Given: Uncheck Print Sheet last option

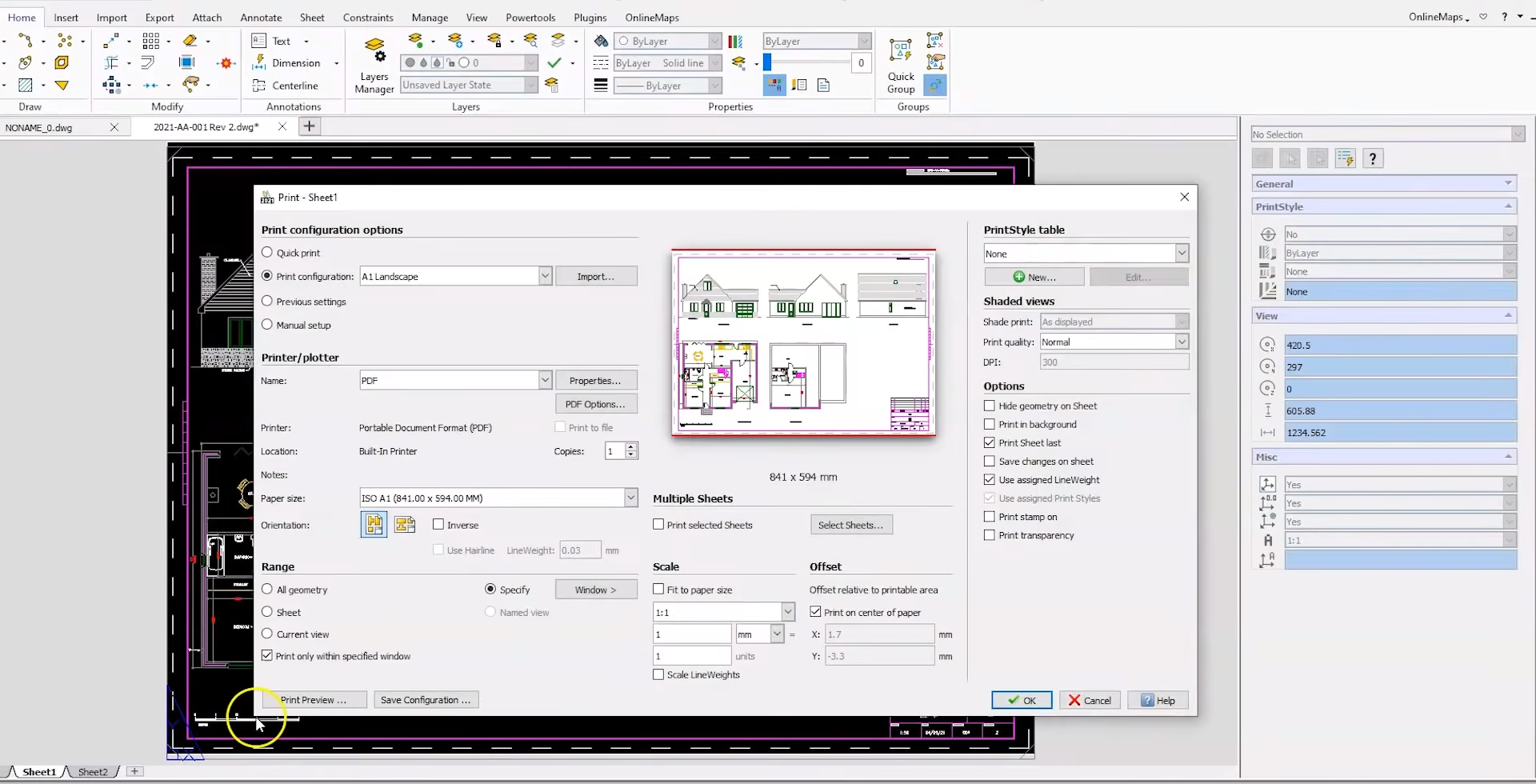Looking at the screenshot, I should point(989,442).
